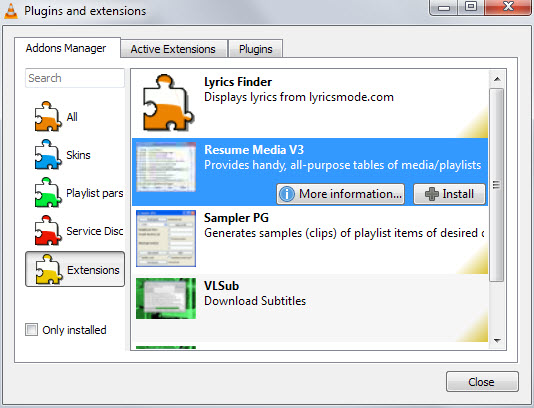534x408 pixels.
Task: Click the VLC cone icon in title bar
Action: (x=11, y=10)
